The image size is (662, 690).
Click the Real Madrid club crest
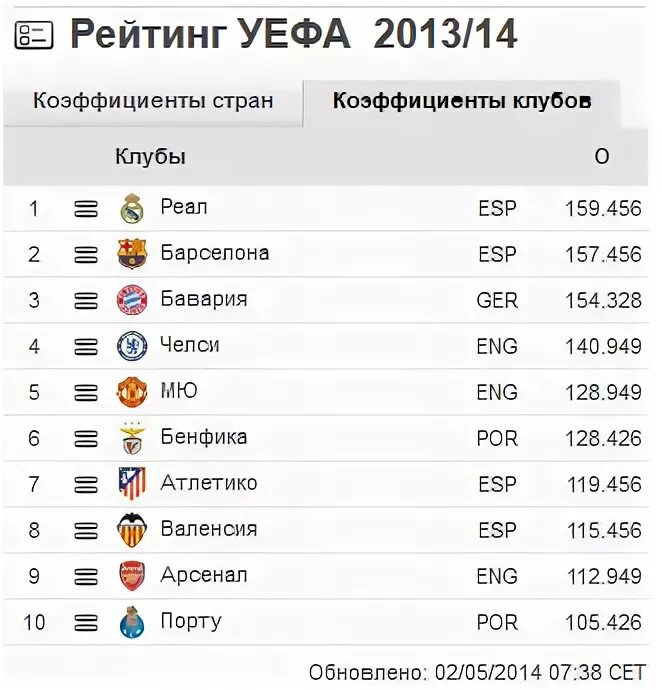pos(132,208)
